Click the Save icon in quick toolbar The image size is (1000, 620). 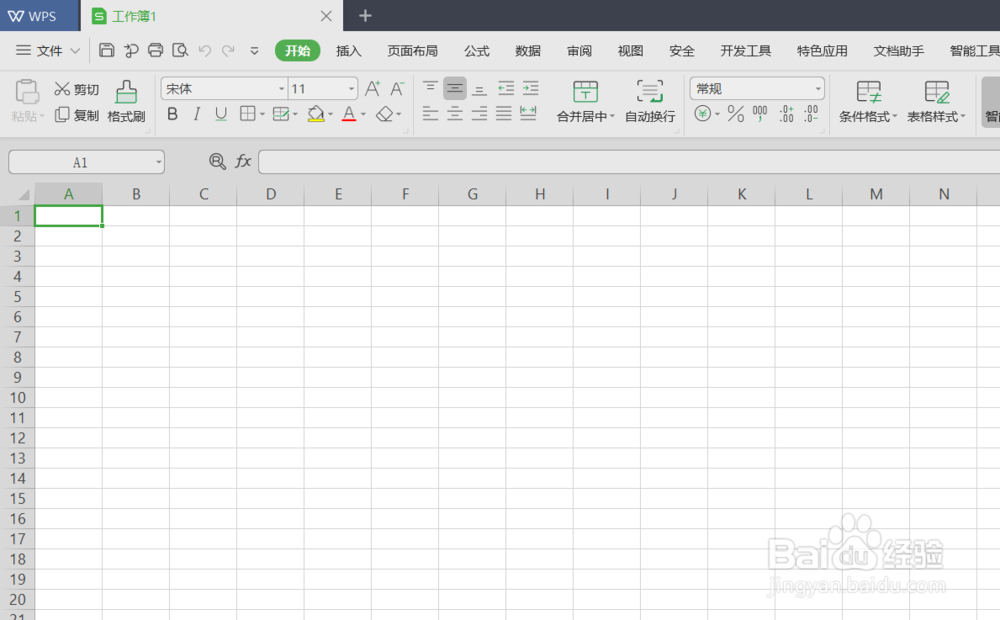click(x=107, y=50)
